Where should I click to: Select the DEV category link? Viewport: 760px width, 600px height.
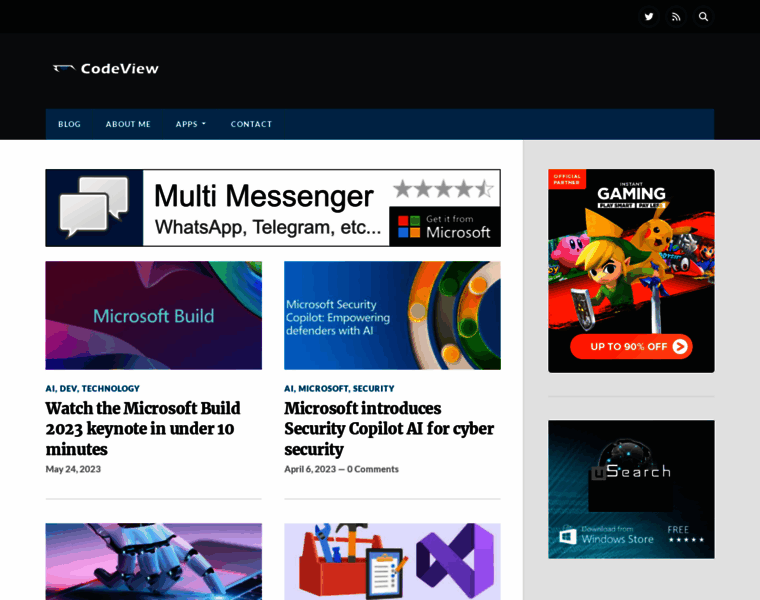point(68,389)
